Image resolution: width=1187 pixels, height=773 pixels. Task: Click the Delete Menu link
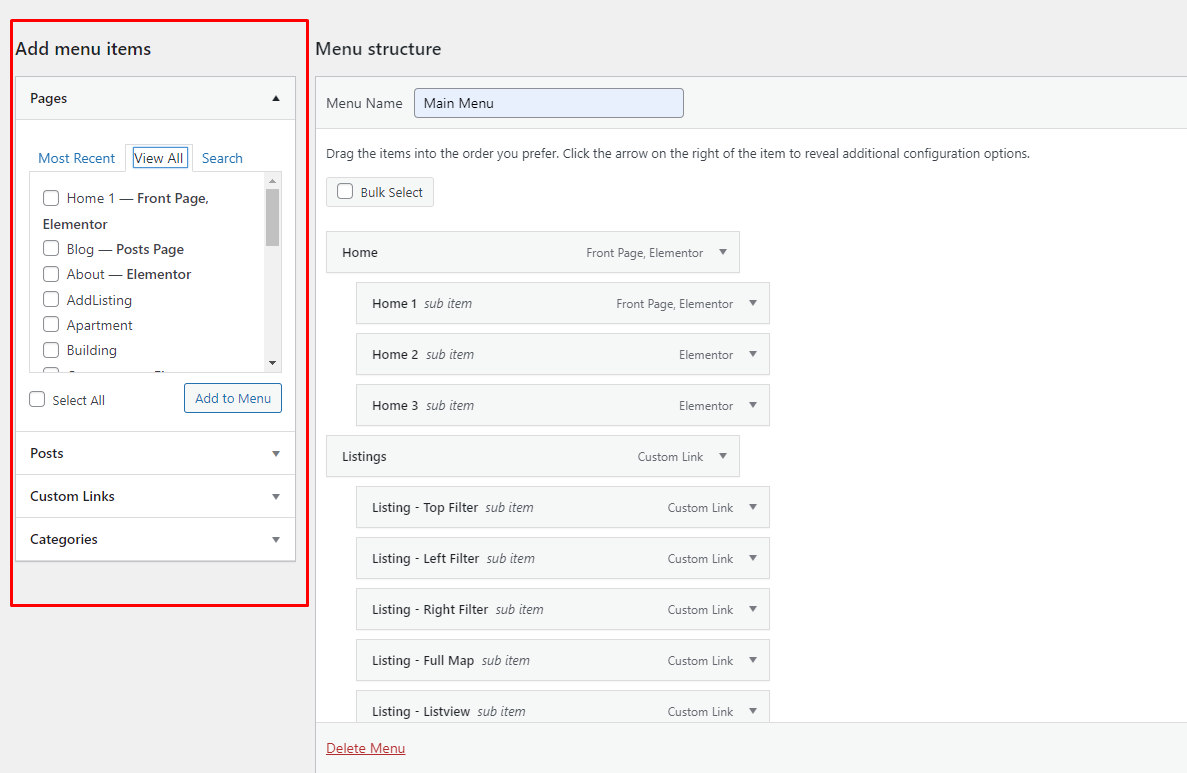pos(365,748)
